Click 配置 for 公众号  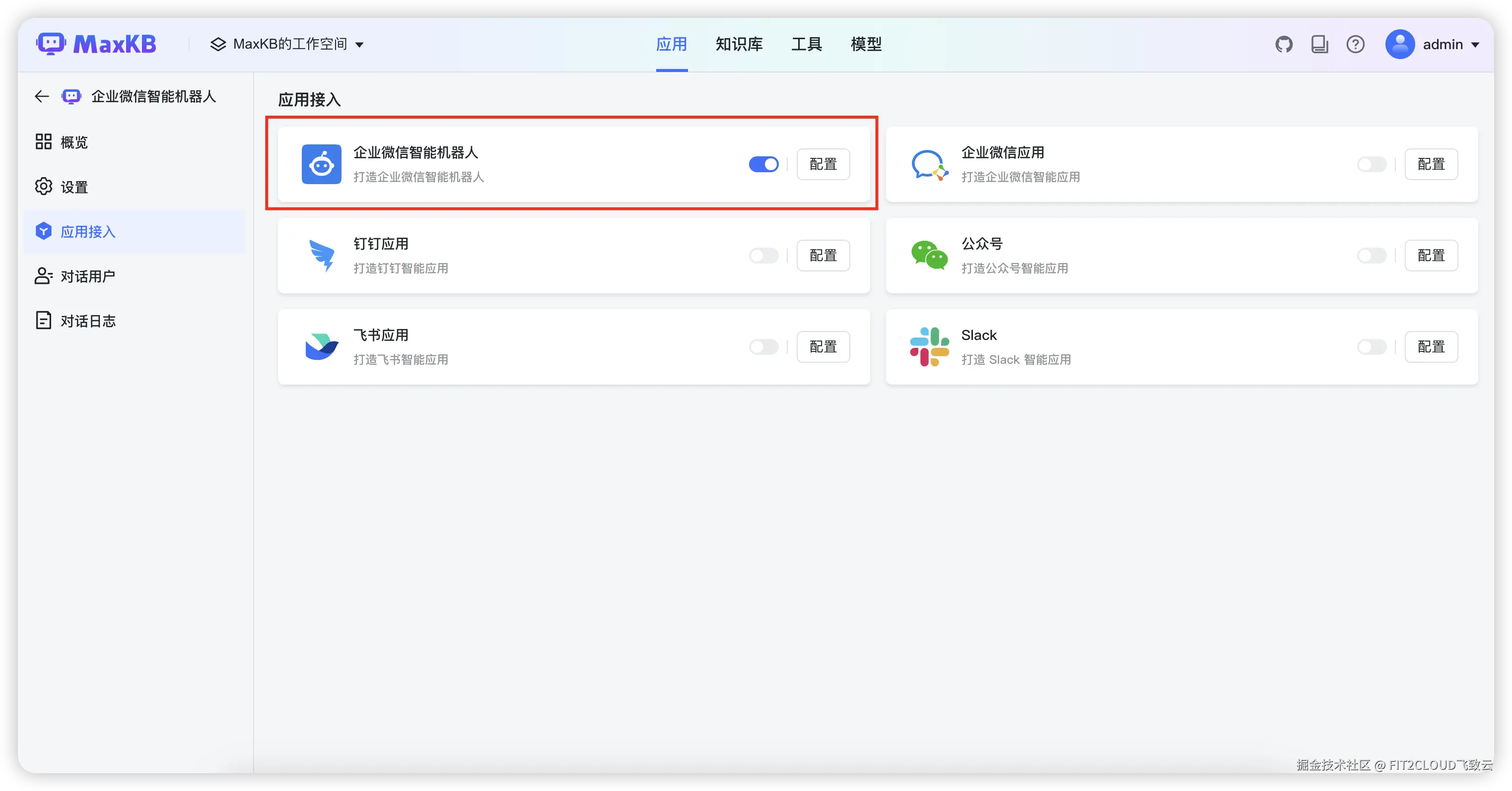pyautogui.click(x=1431, y=256)
